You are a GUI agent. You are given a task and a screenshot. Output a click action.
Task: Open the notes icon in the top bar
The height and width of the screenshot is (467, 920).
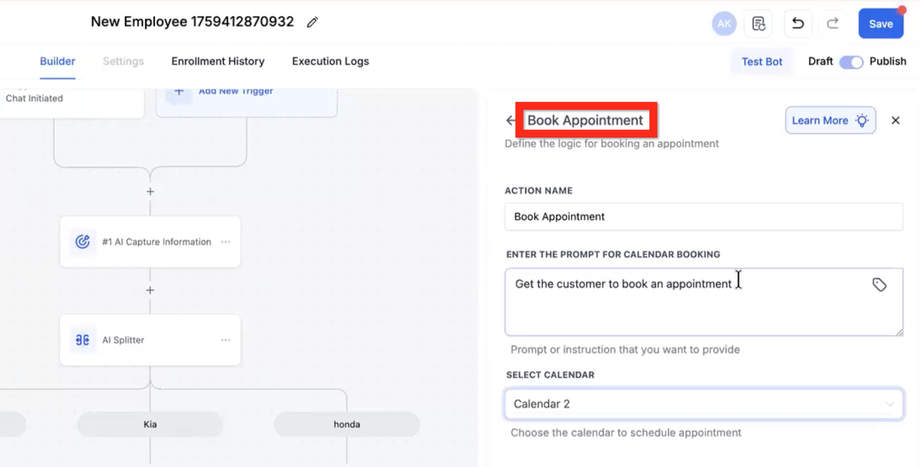point(759,24)
